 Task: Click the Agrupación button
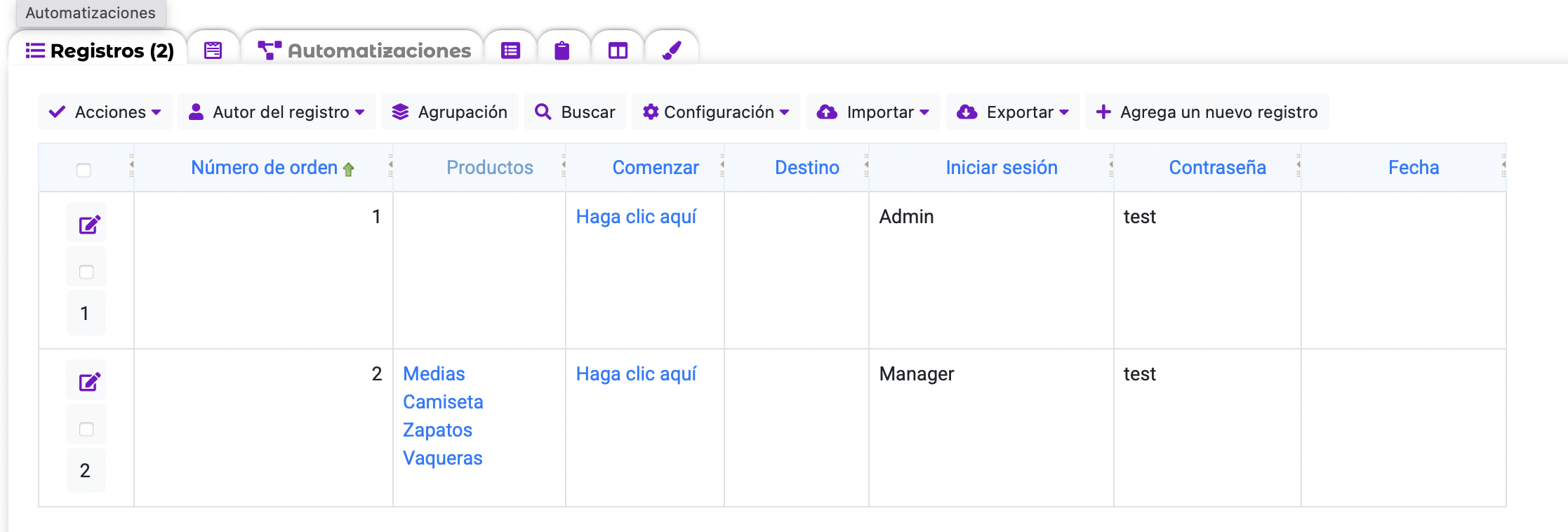449,112
